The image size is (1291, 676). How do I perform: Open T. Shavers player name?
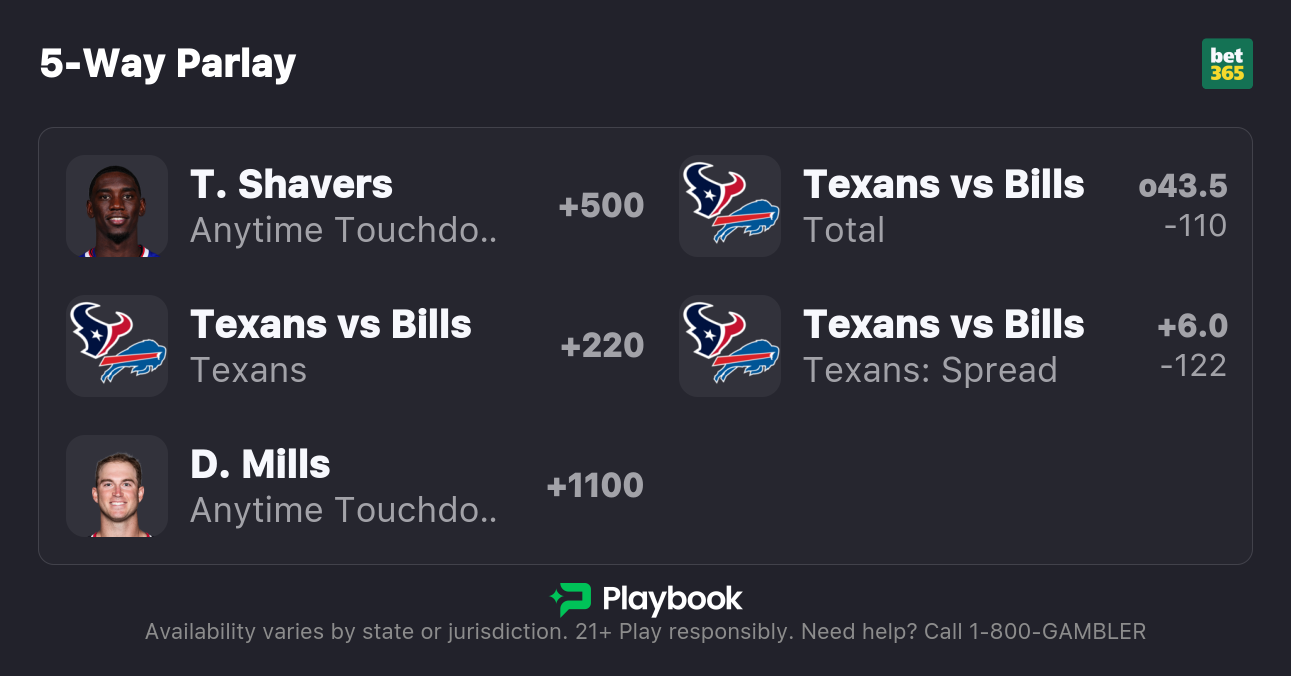291,185
